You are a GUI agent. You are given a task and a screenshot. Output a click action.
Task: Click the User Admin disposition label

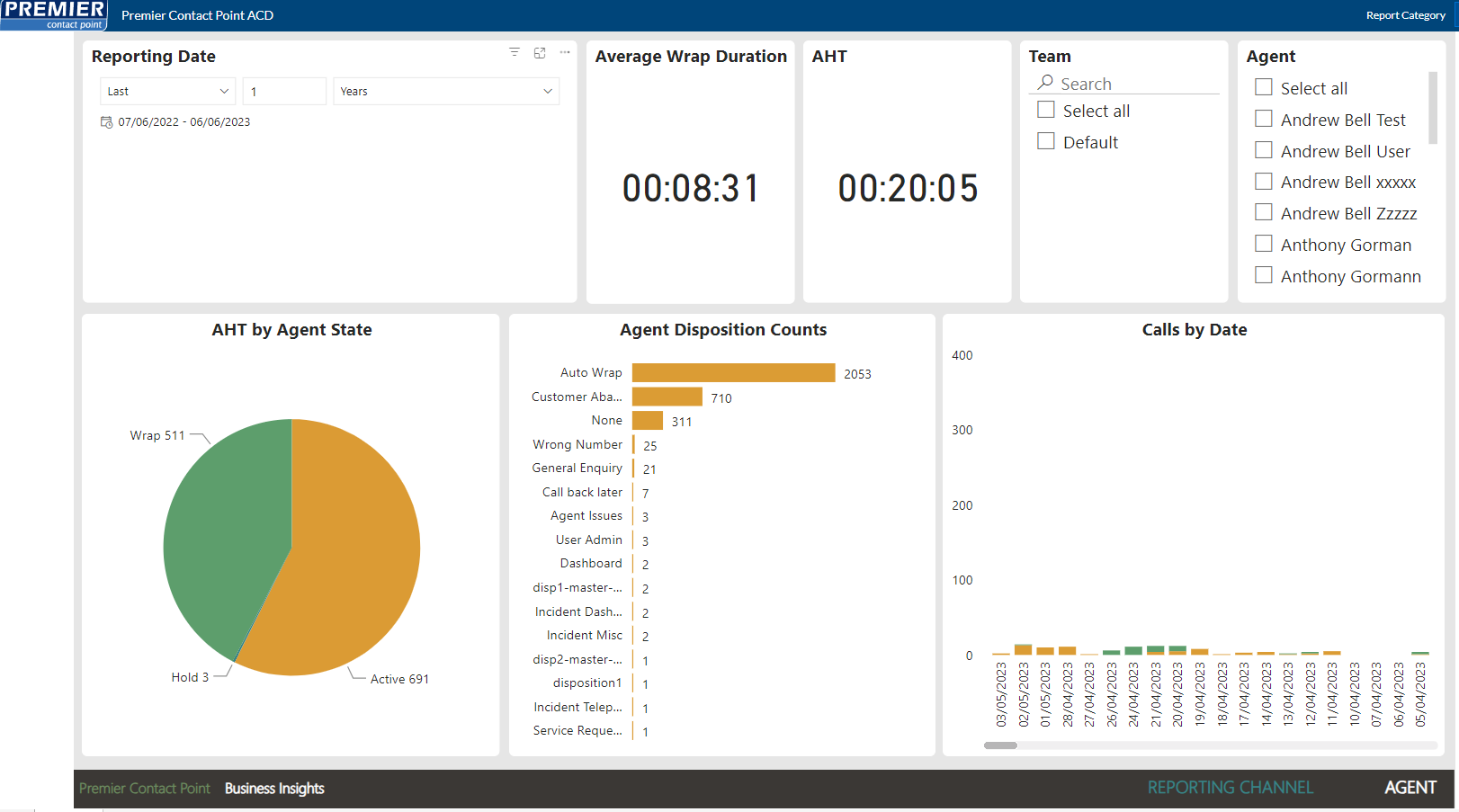588,540
